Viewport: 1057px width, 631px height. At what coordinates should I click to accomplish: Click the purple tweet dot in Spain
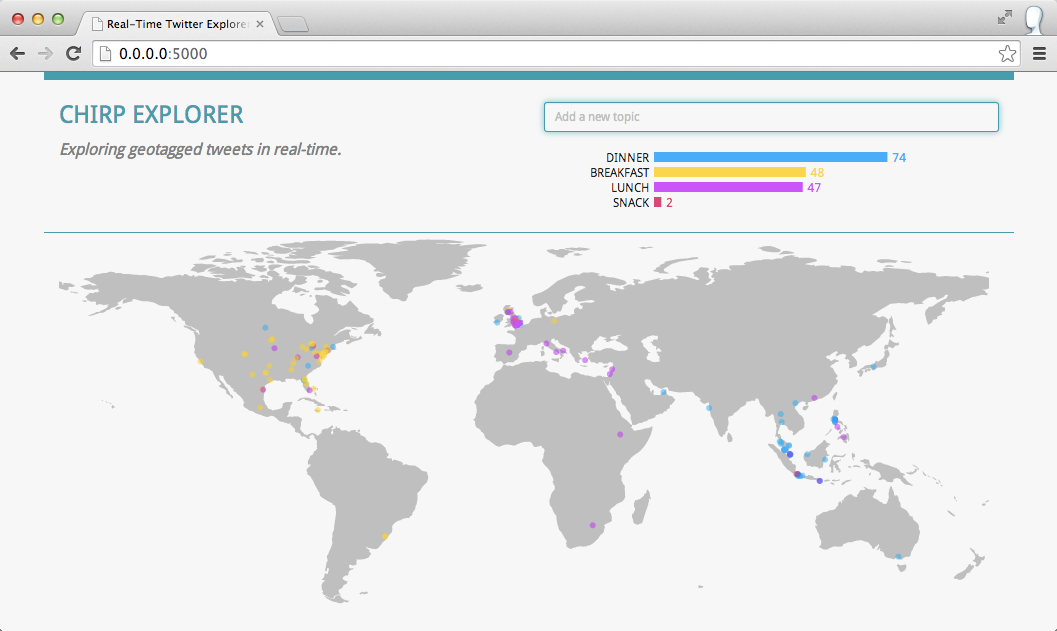pyautogui.click(x=509, y=353)
